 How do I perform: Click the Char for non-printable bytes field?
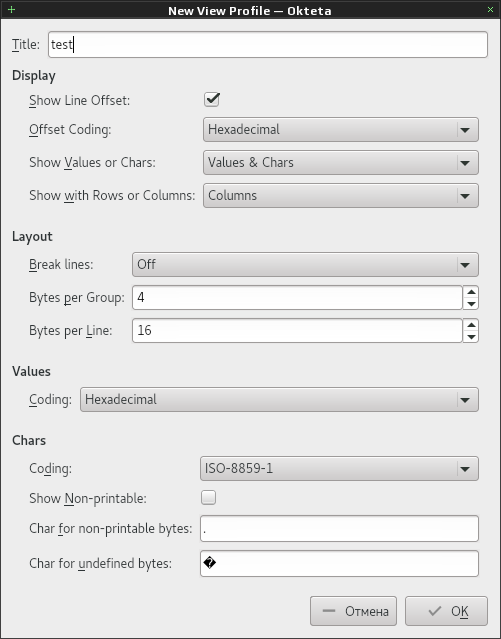tap(339, 529)
